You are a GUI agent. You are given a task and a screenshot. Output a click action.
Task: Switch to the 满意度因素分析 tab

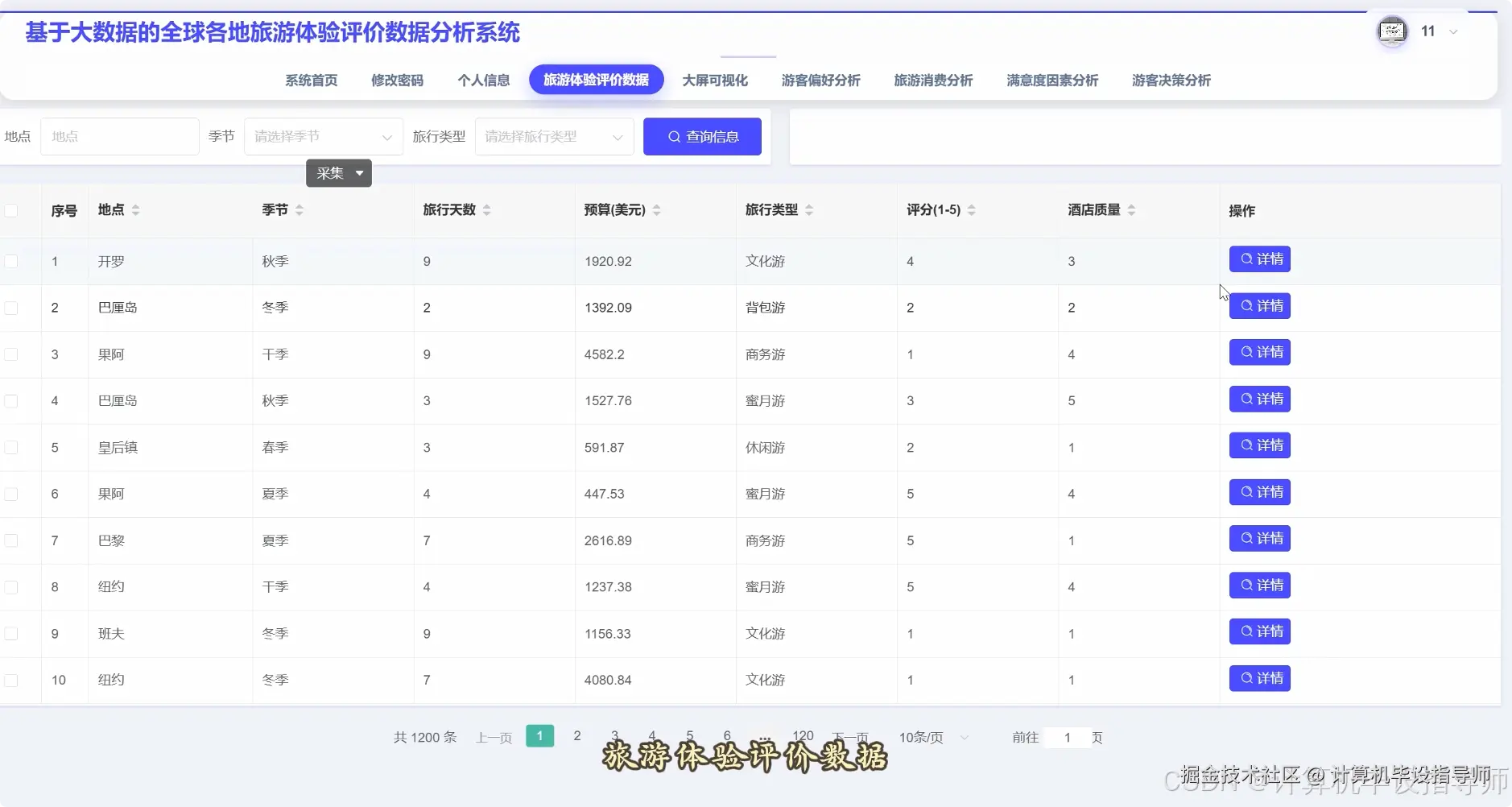pyautogui.click(x=1051, y=80)
